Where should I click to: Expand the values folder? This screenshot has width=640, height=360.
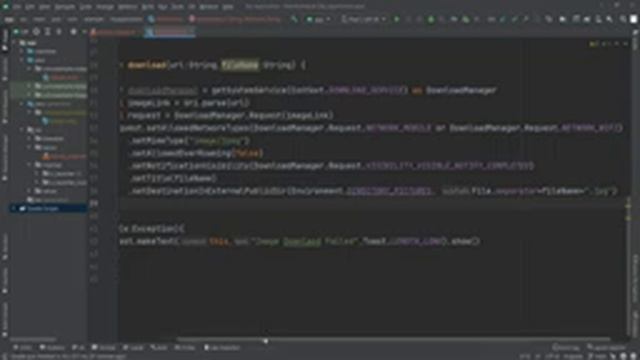pos(29,191)
